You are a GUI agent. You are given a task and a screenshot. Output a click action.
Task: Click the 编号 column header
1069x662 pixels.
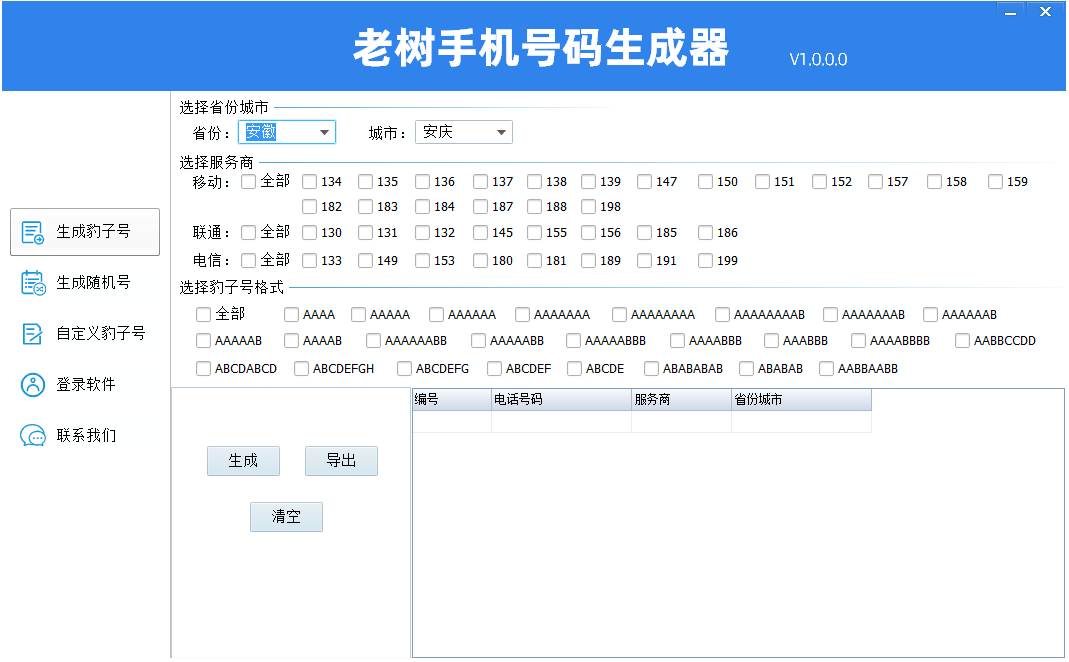(x=452, y=400)
